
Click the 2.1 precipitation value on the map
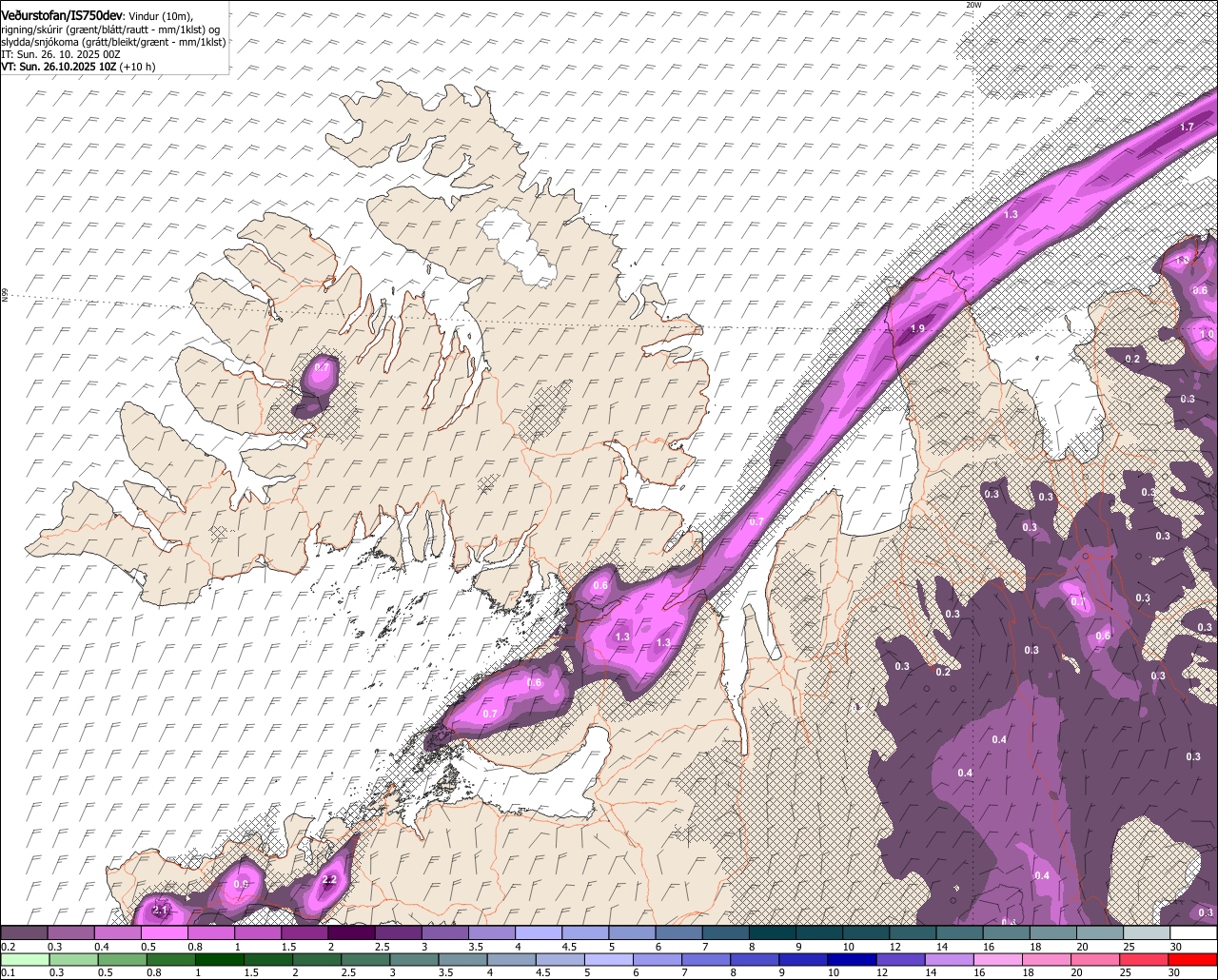[160, 911]
